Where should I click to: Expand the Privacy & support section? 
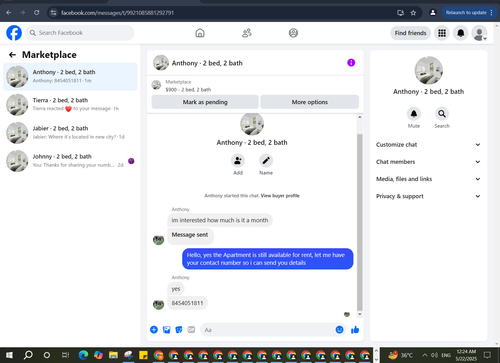(x=428, y=196)
